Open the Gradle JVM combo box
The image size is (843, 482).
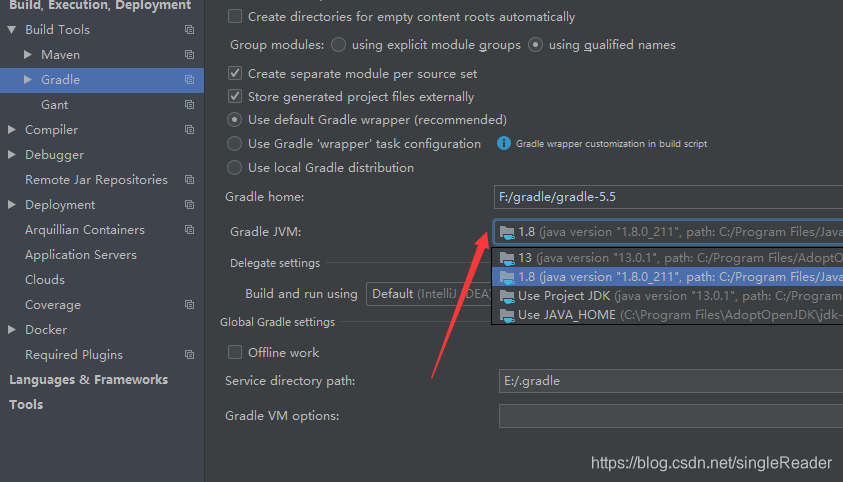pyautogui.click(x=668, y=232)
